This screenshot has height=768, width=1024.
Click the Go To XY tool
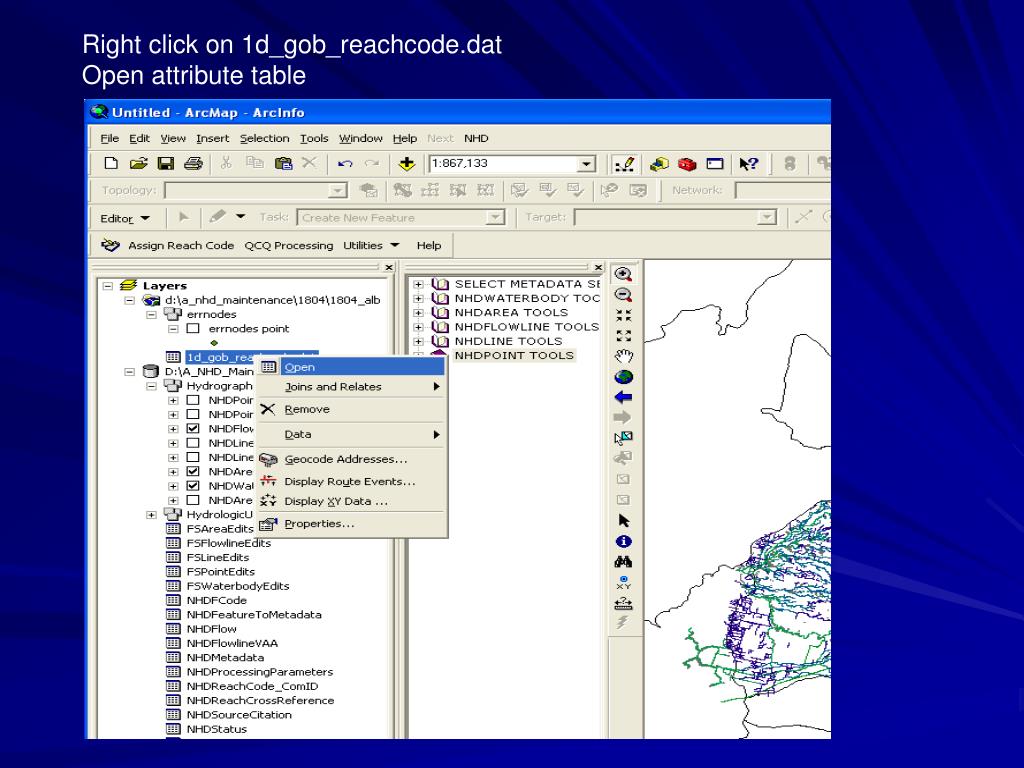coord(624,583)
